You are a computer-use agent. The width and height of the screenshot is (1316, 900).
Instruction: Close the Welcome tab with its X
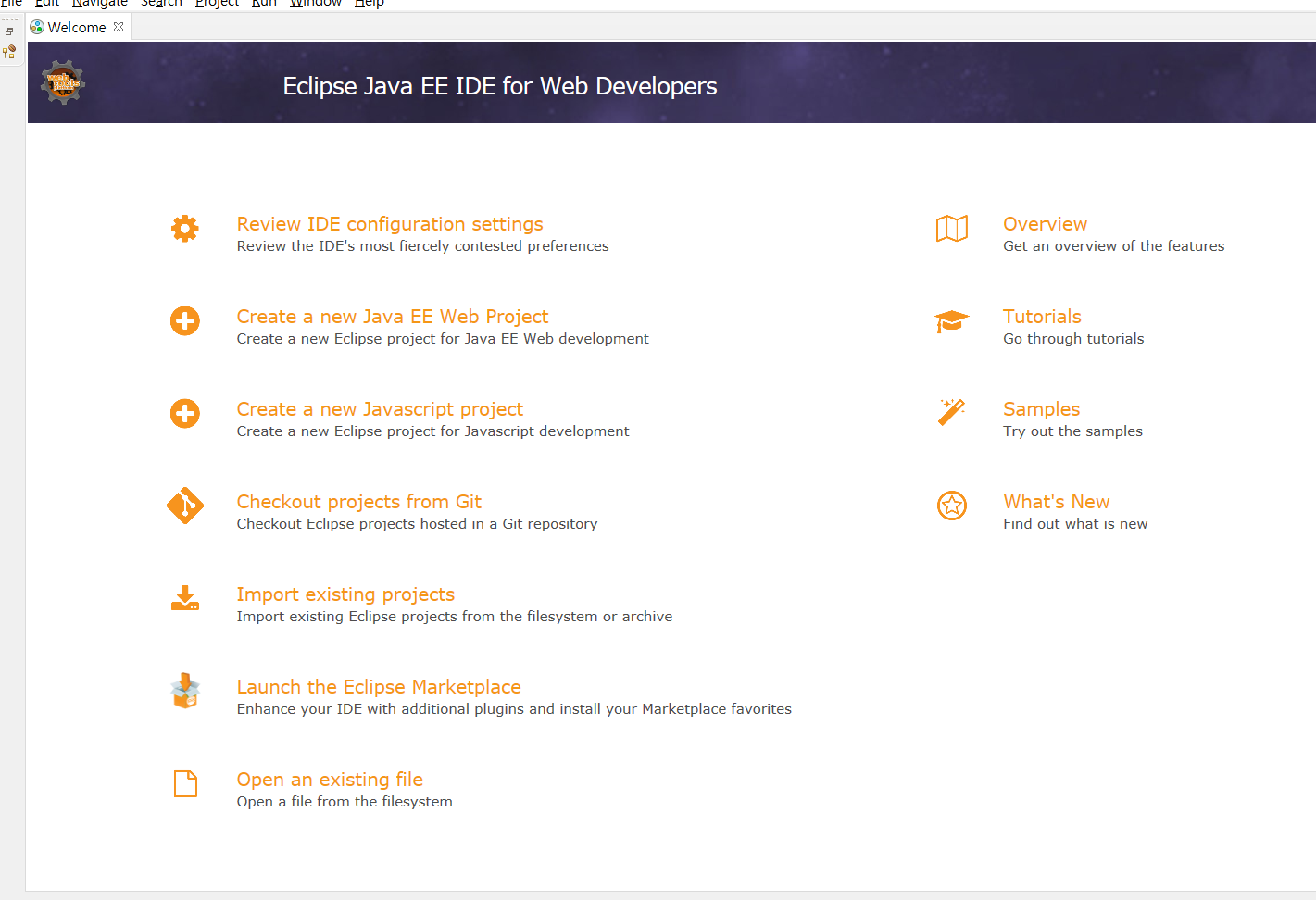point(119,27)
